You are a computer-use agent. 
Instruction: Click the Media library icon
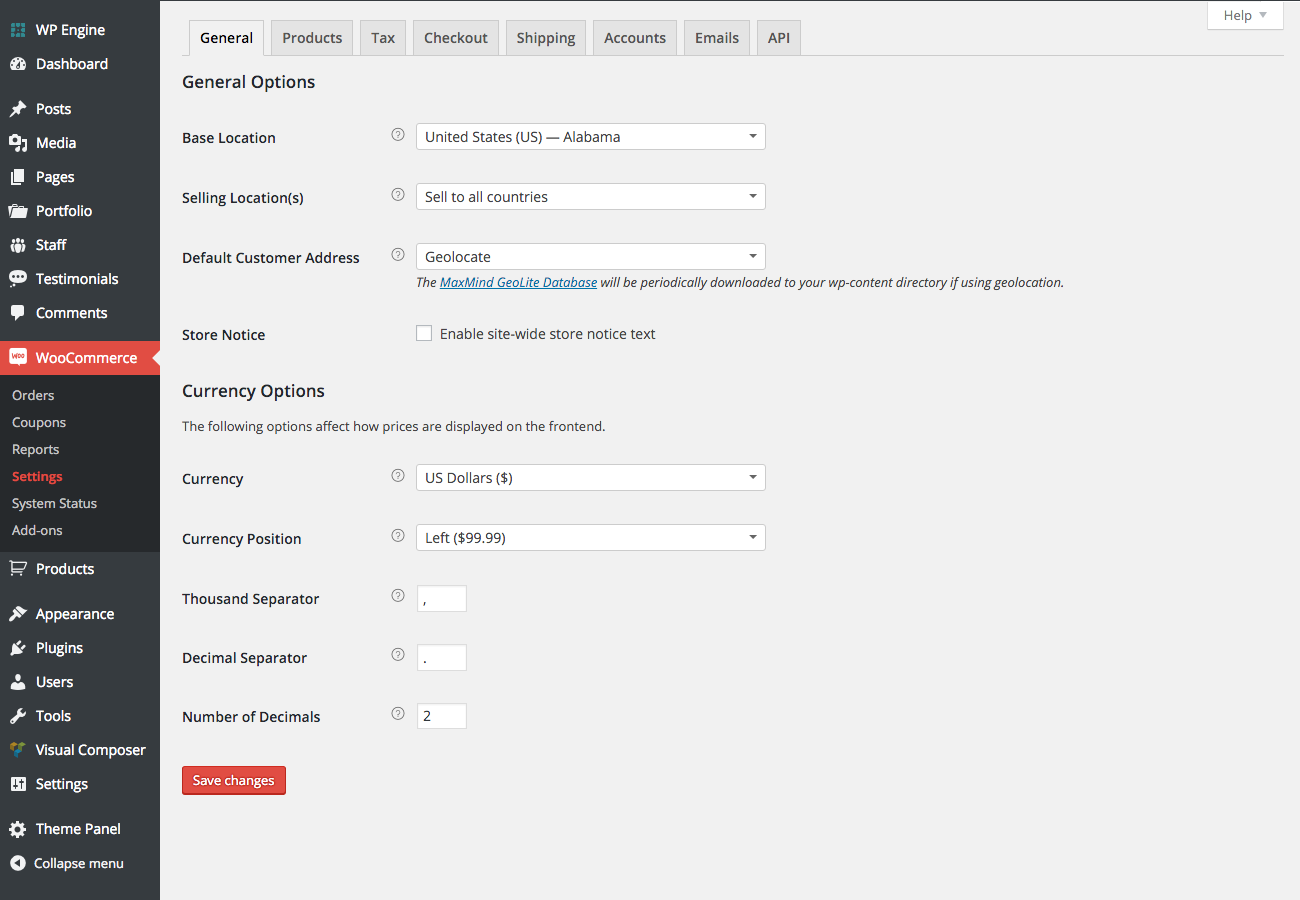[x=18, y=143]
